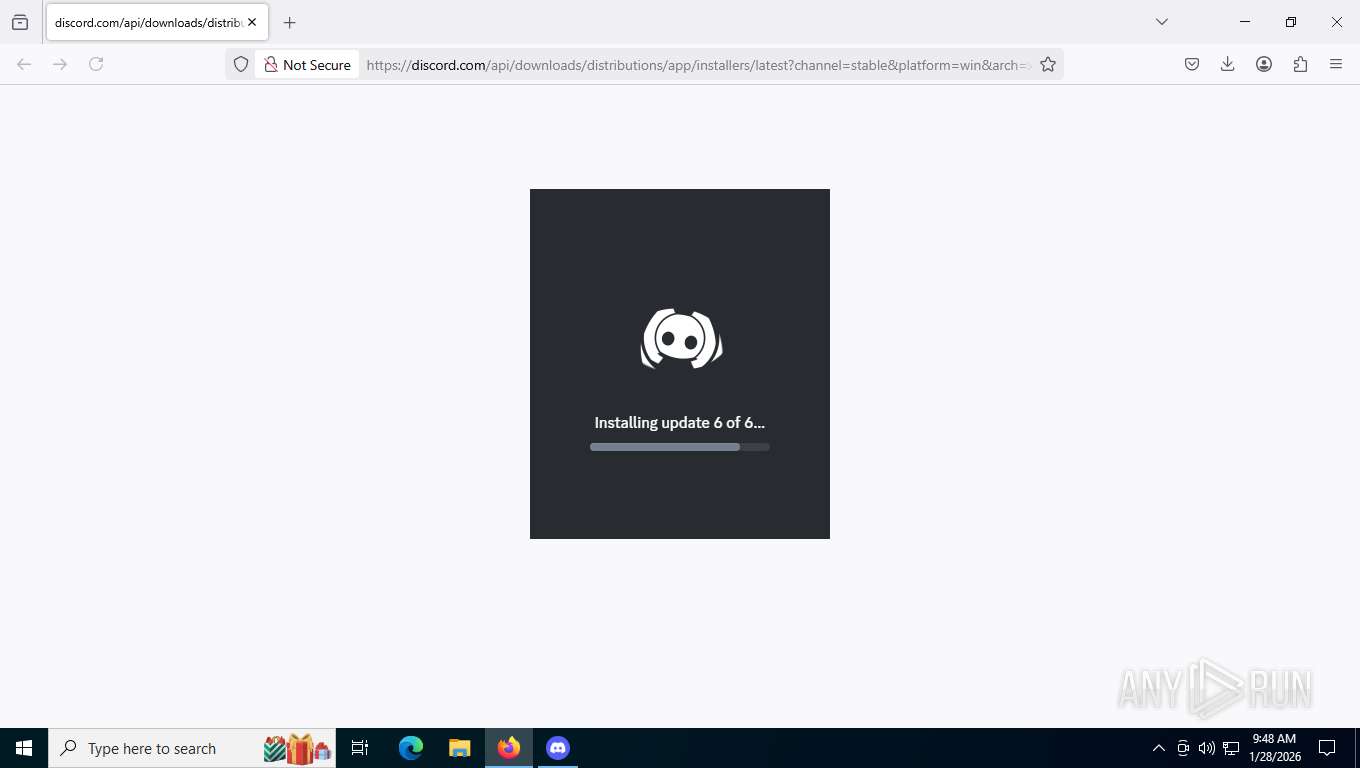Screen dimensions: 1360x768
Task: Expand the list all tabs chevron
Action: (1162, 22)
